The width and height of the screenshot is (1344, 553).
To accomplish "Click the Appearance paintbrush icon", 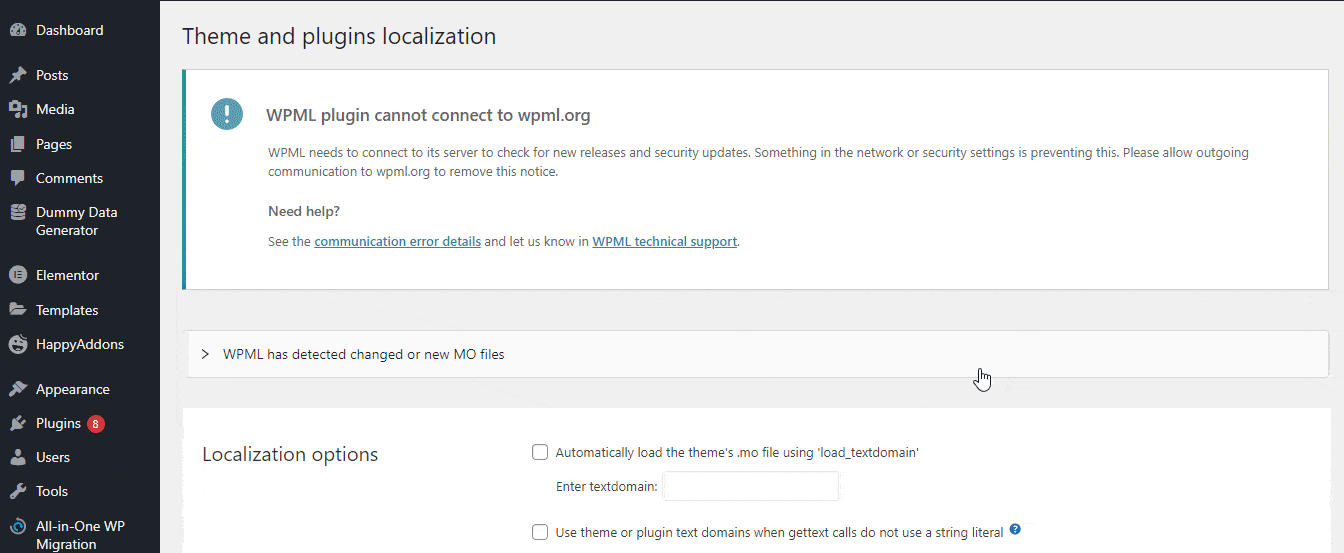I will coord(17,389).
